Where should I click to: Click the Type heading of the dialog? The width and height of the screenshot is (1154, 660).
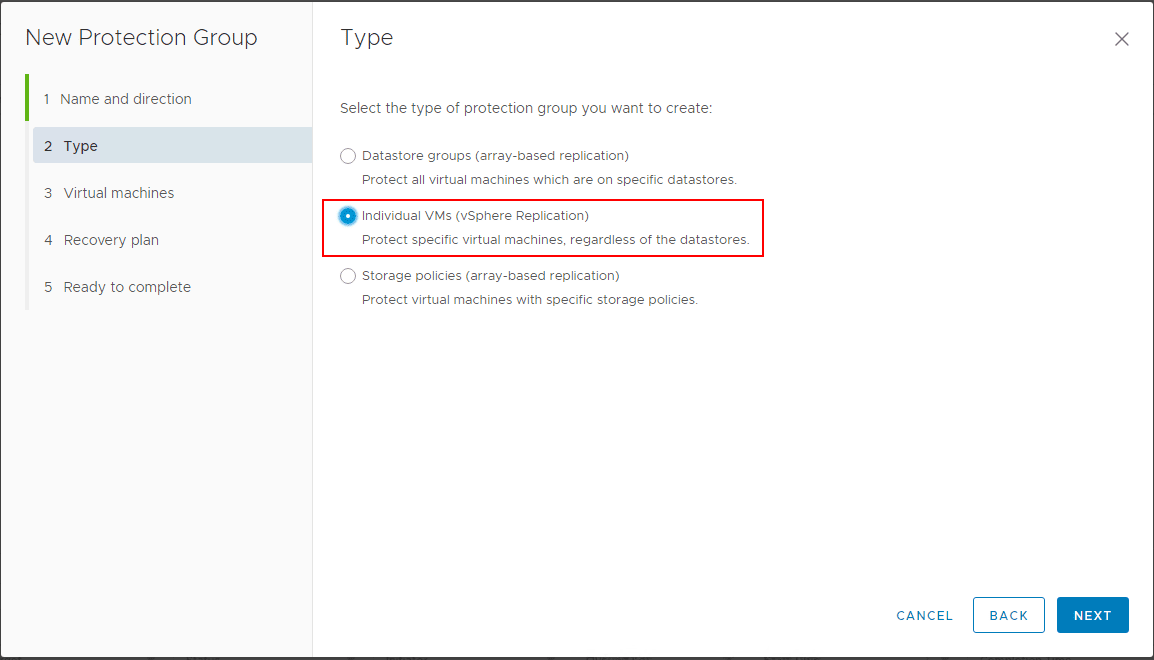366,37
